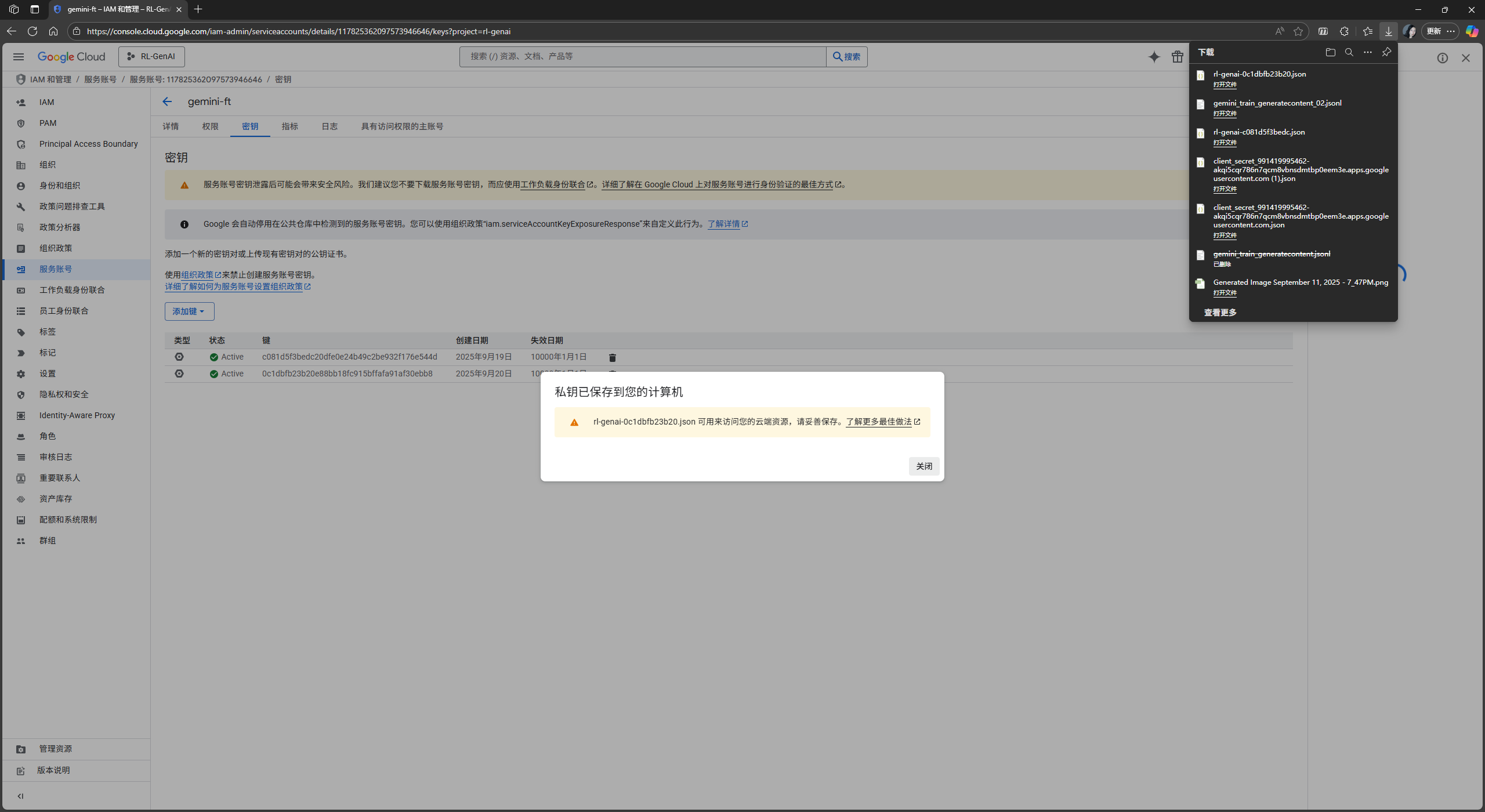This screenshot has height=812, width=1485.
Task: Click the 隐私权和安全 shield icon
Action: [21, 394]
